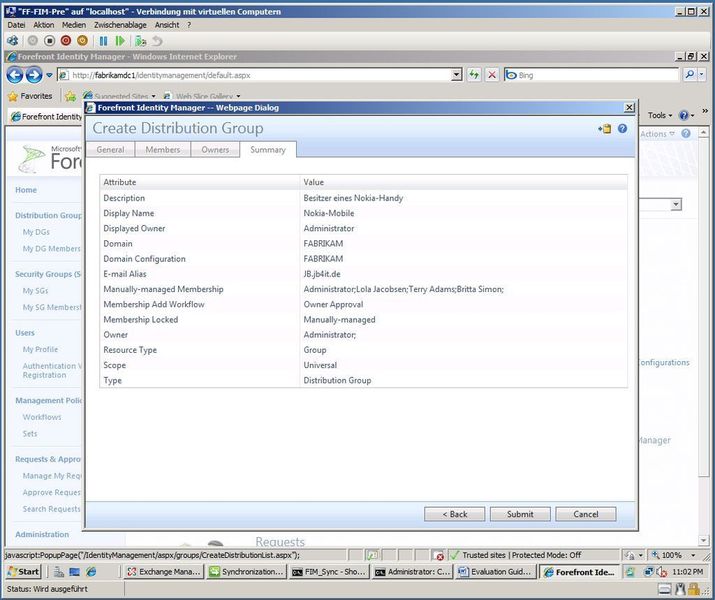Switch to the Owners tab

pos(215,150)
